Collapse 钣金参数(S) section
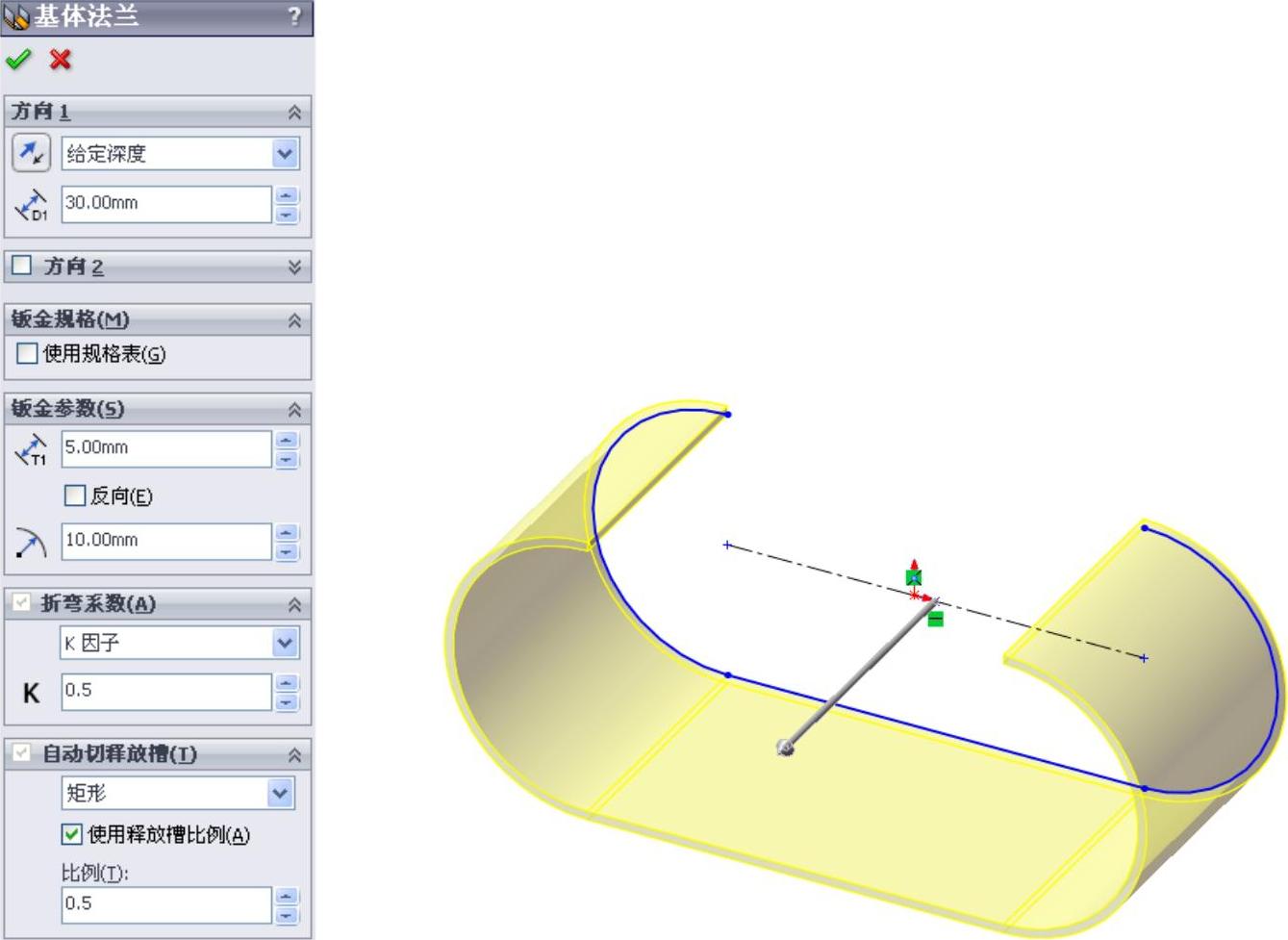The height and width of the screenshot is (940, 1288). point(294,409)
